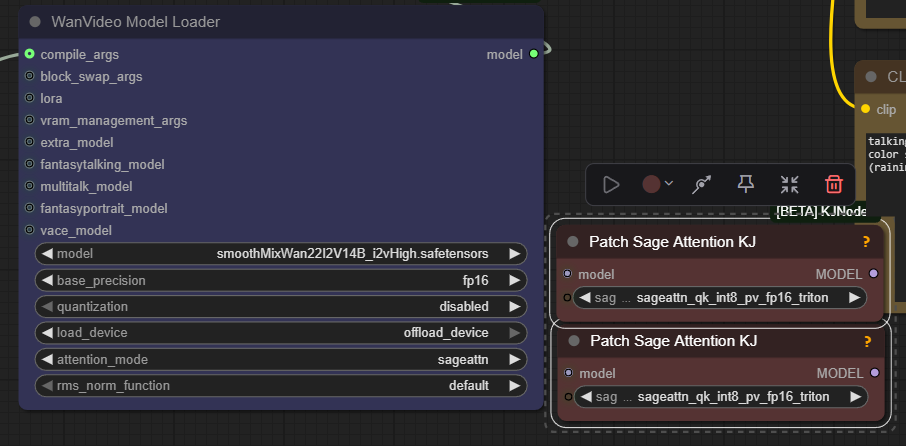
Task: Click the vace_model input socket
Action: [29, 230]
